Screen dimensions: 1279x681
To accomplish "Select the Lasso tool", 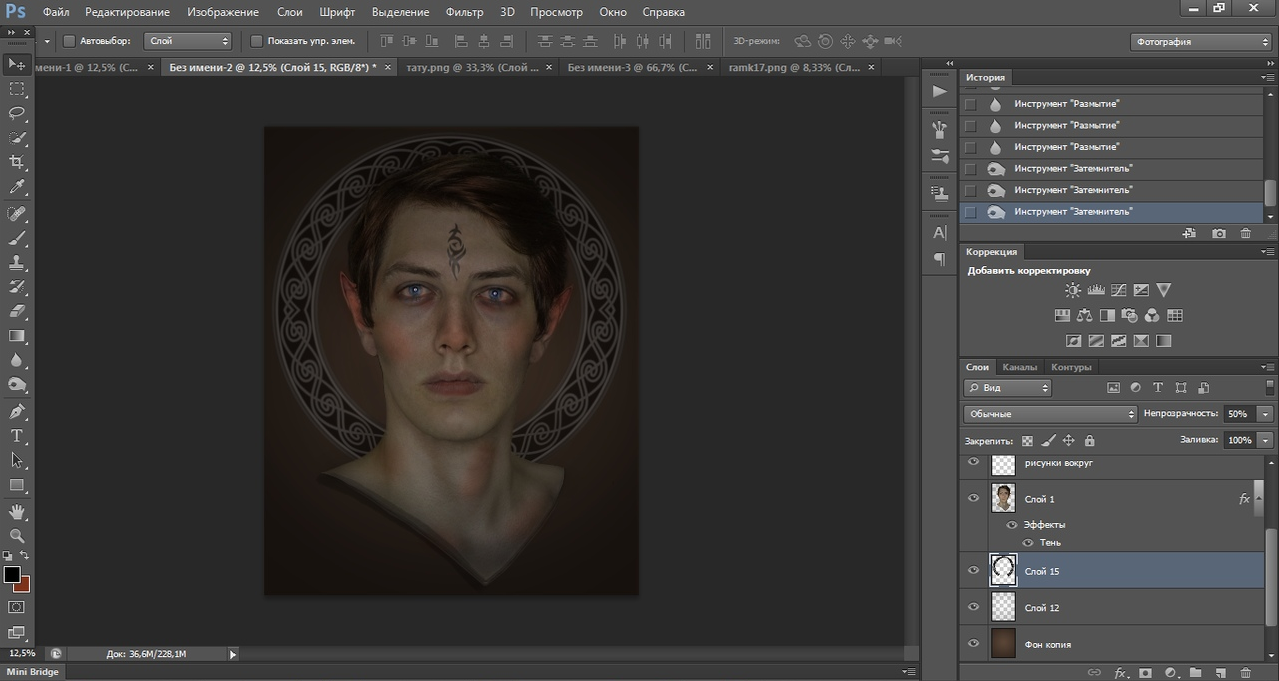I will coord(17,113).
